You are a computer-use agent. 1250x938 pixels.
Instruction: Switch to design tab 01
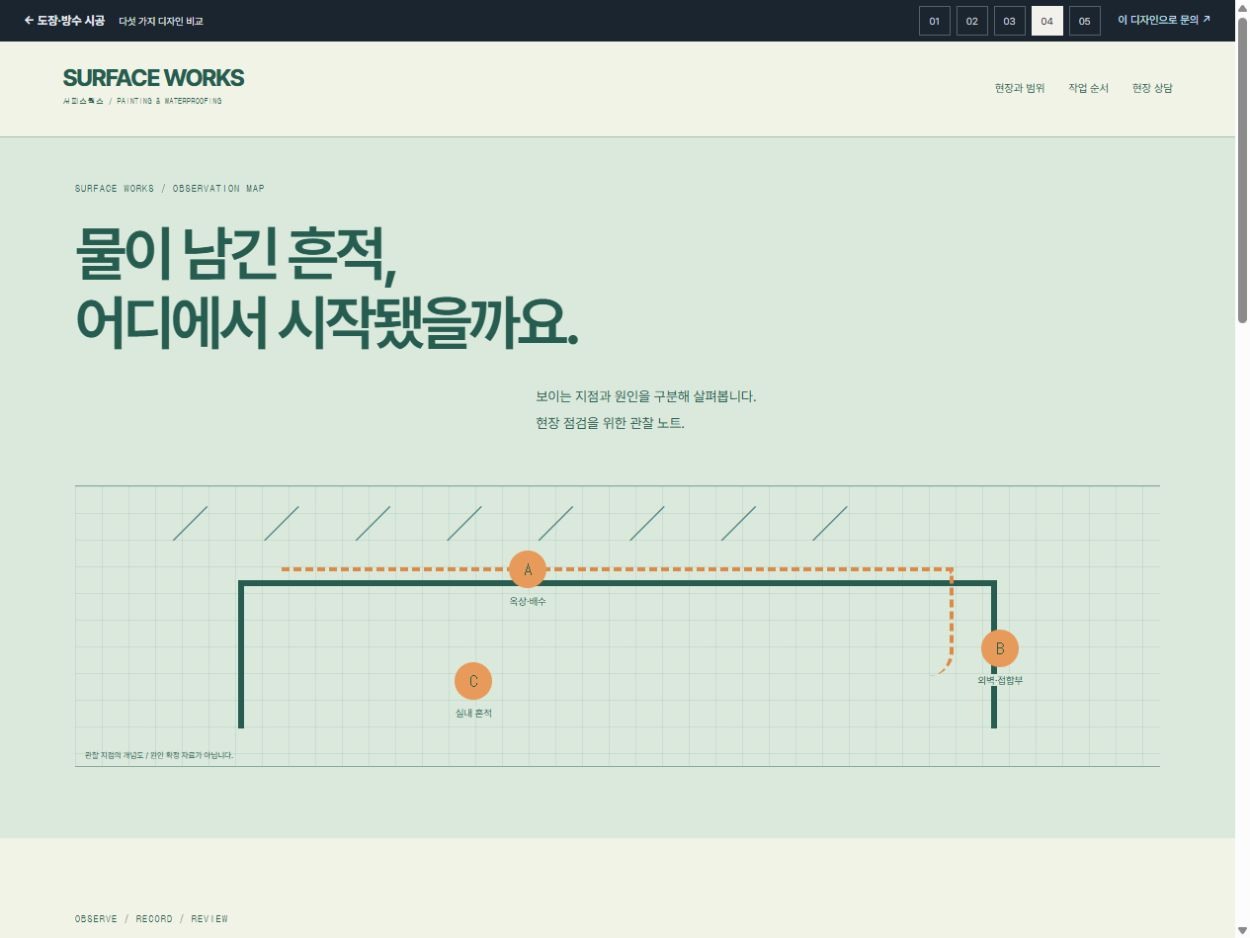[x=934, y=21]
